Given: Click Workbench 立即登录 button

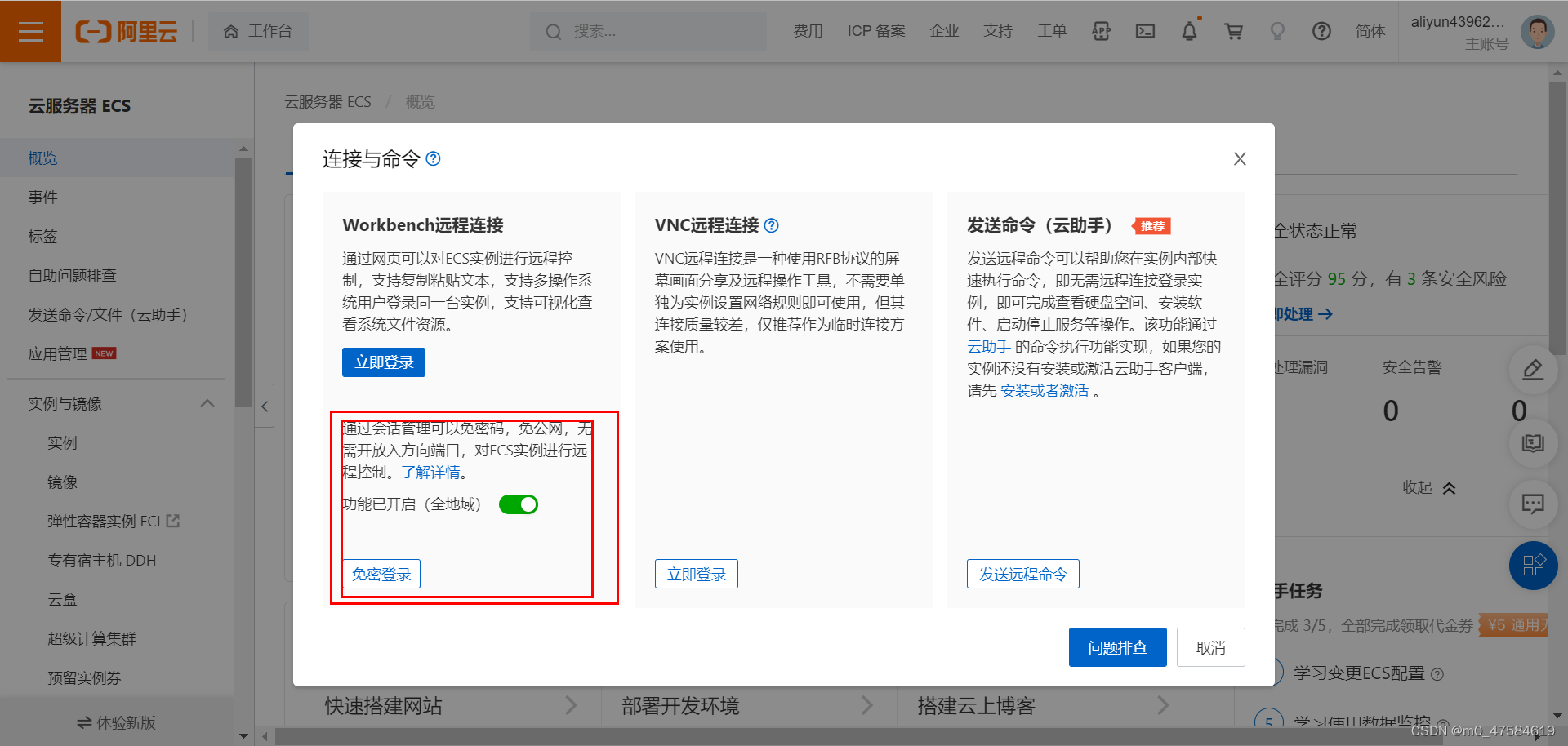Looking at the screenshot, I should 384,362.
